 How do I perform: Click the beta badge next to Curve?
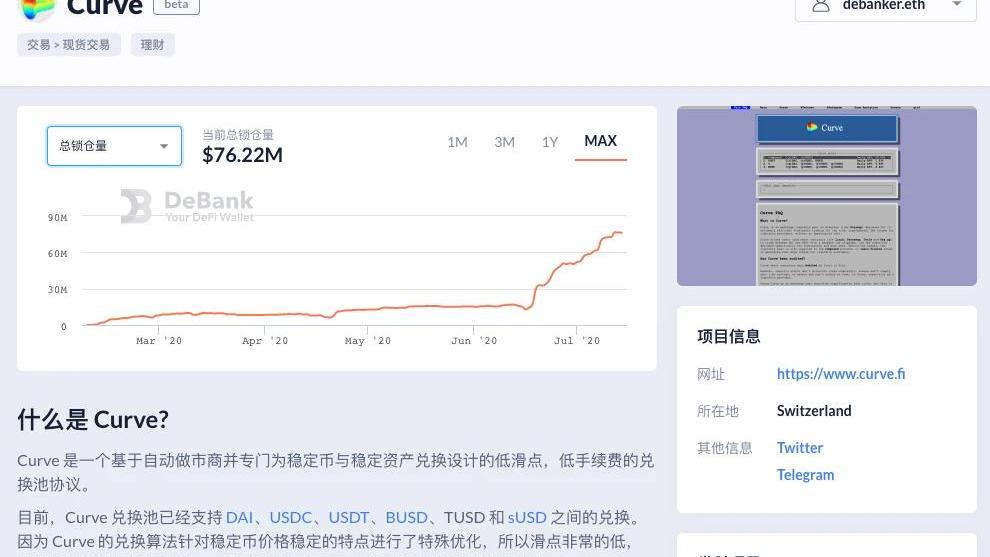pyautogui.click(x=176, y=5)
